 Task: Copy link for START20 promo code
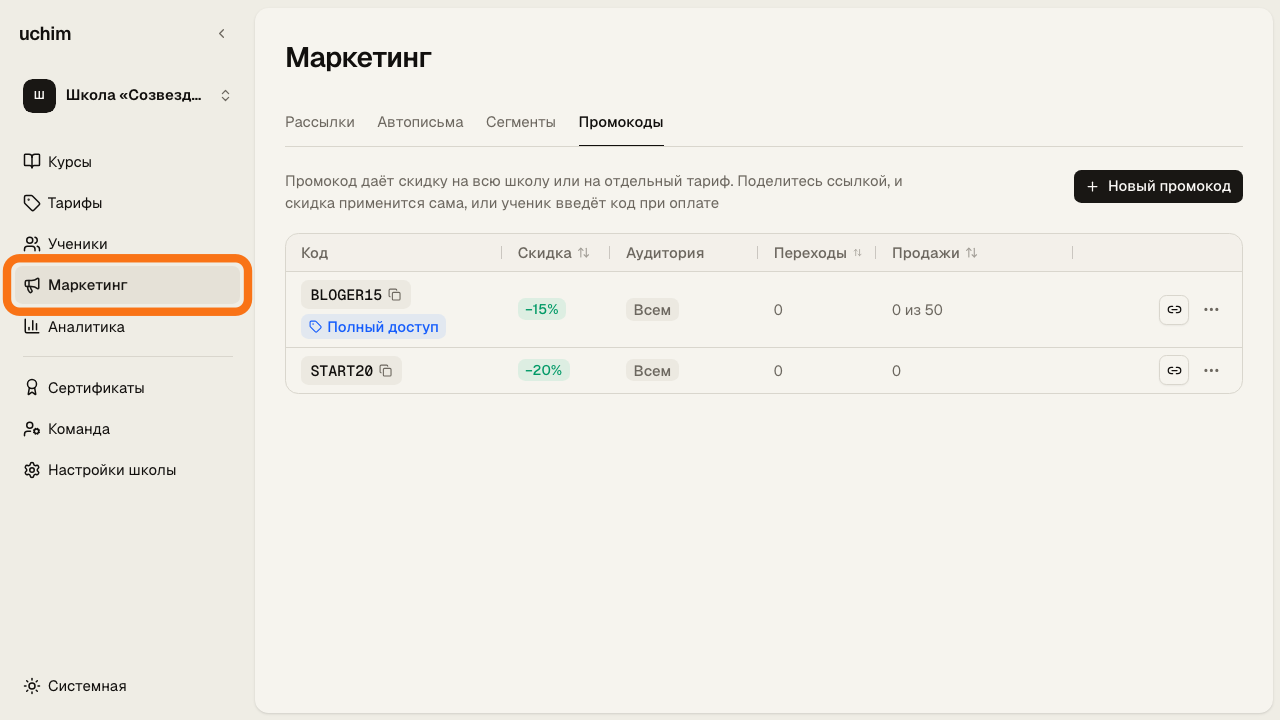pos(1174,371)
